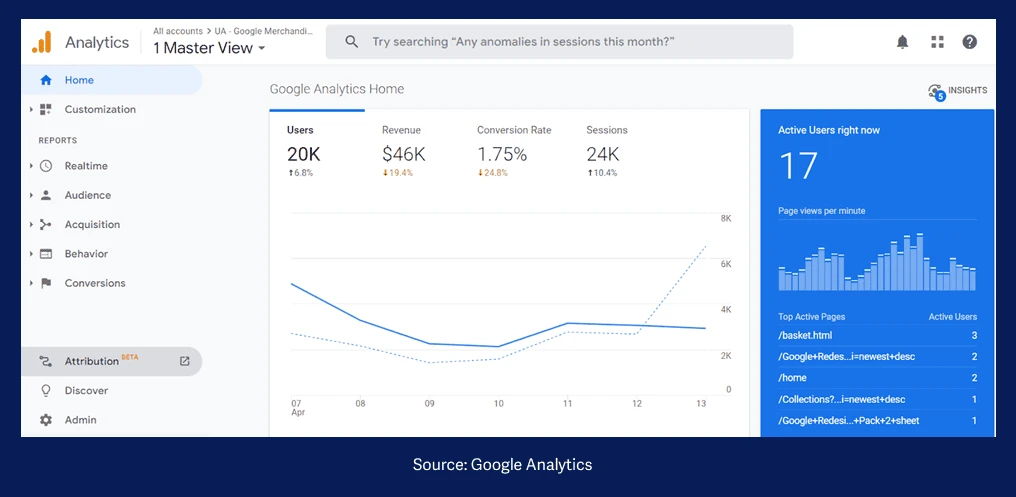Open Attribution external link icon
The width and height of the screenshot is (1016, 497).
pyautogui.click(x=184, y=361)
